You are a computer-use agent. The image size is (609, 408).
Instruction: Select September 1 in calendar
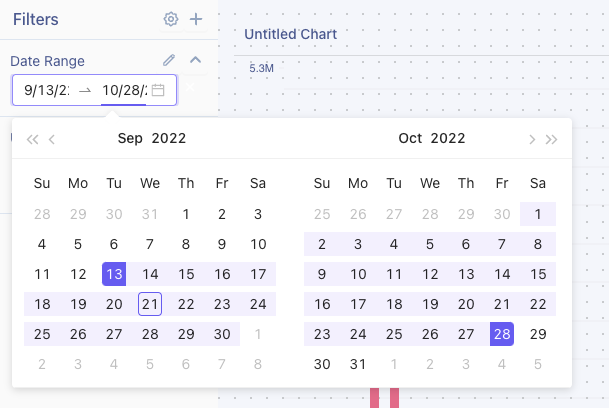186,214
